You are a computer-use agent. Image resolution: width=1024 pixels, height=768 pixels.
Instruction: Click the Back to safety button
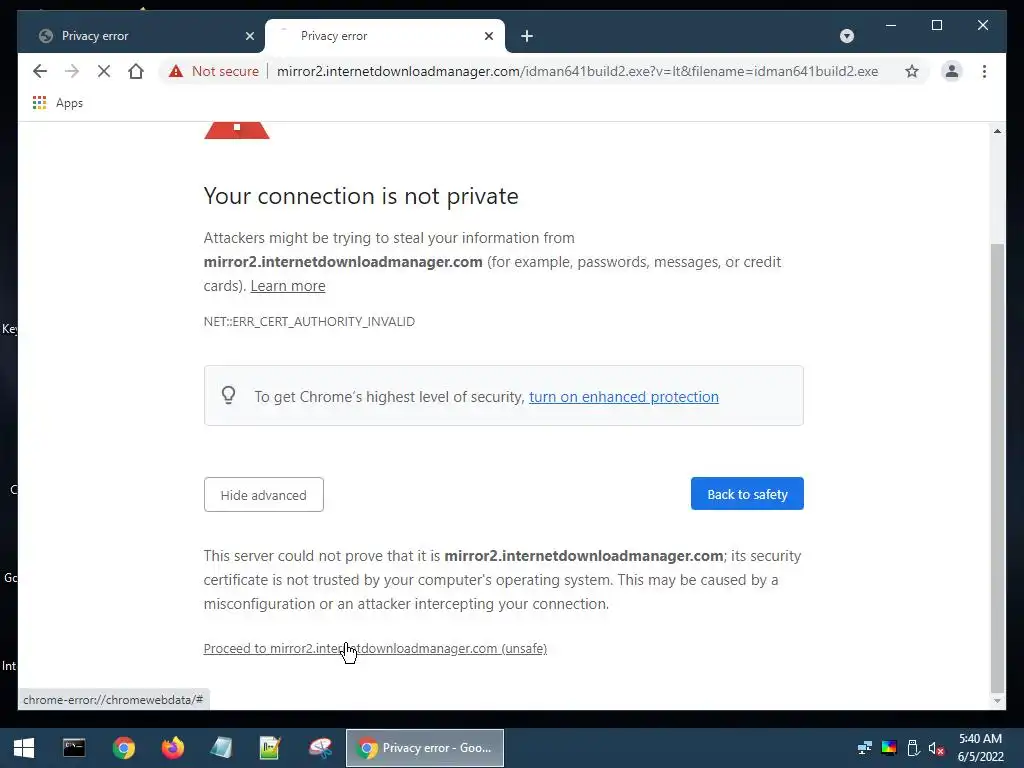pos(747,494)
